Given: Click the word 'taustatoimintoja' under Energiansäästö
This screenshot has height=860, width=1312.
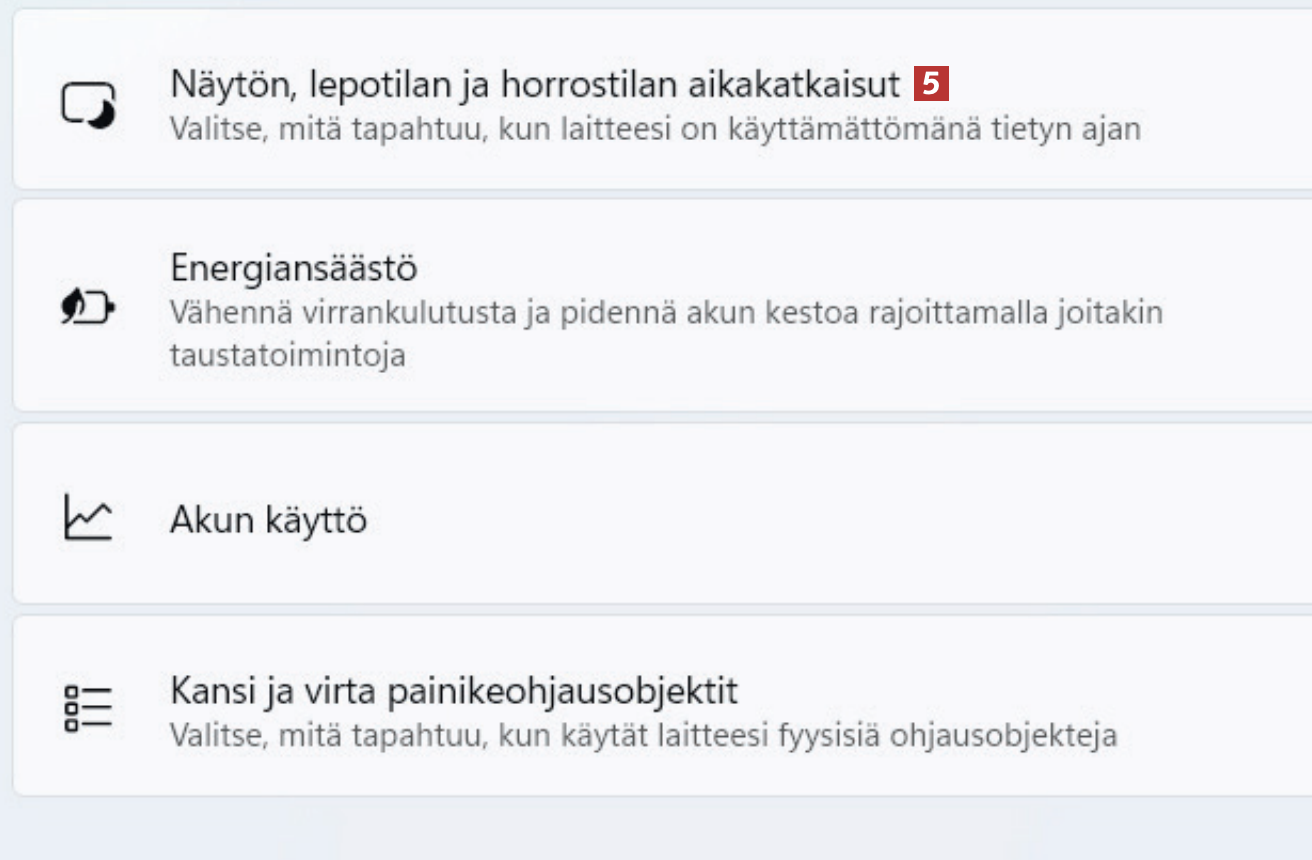Looking at the screenshot, I should tap(287, 356).
